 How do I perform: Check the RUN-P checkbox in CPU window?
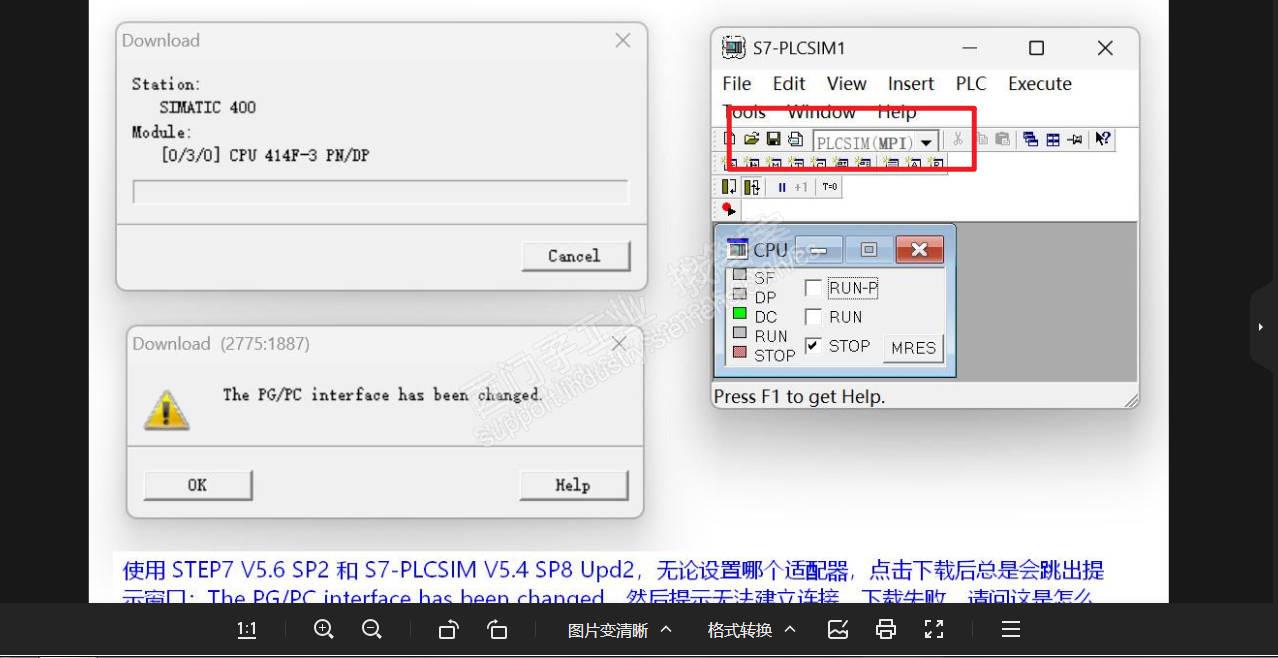pos(813,288)
